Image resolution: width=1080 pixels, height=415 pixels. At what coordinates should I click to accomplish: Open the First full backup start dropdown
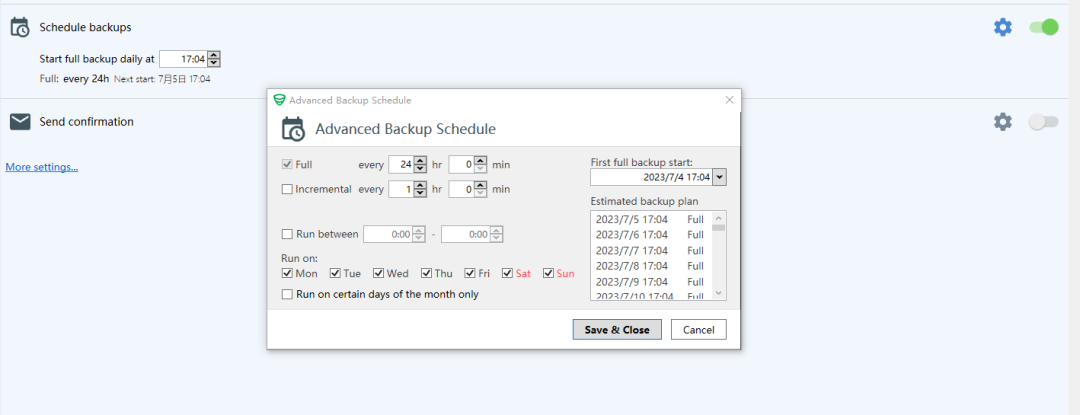[x=719, y=177]
